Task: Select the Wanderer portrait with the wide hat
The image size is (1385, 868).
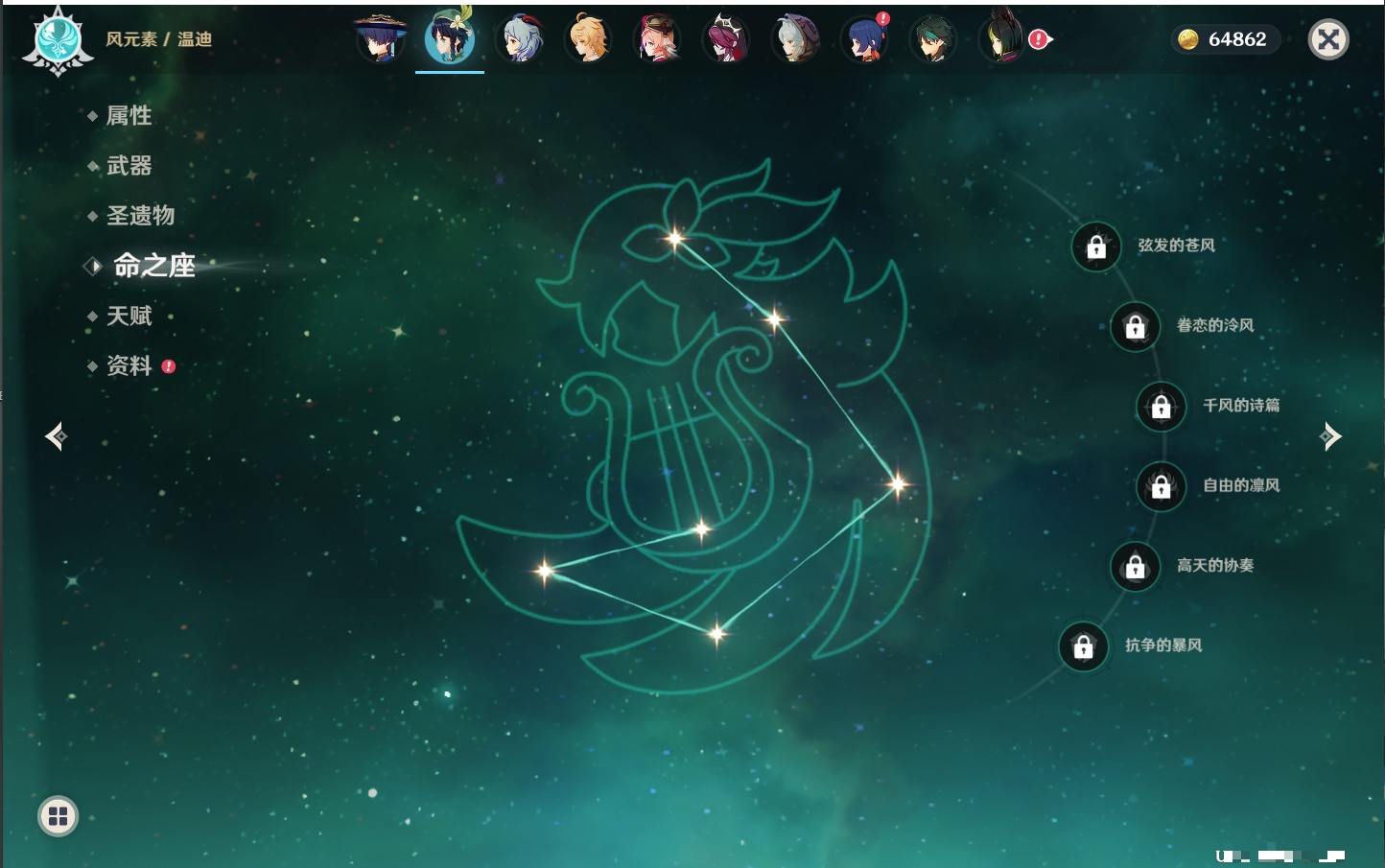Action: tap(381, 39)
